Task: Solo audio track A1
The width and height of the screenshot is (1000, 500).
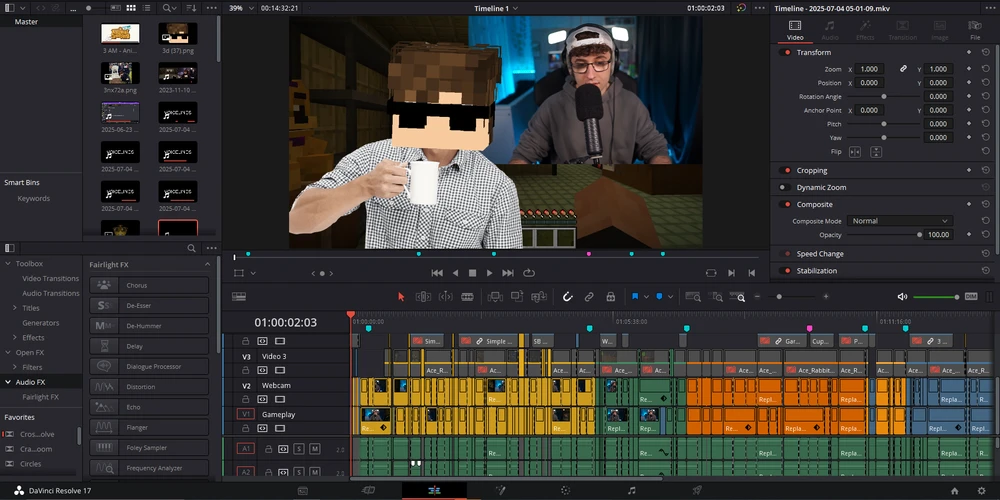Action: coord(298,449)
